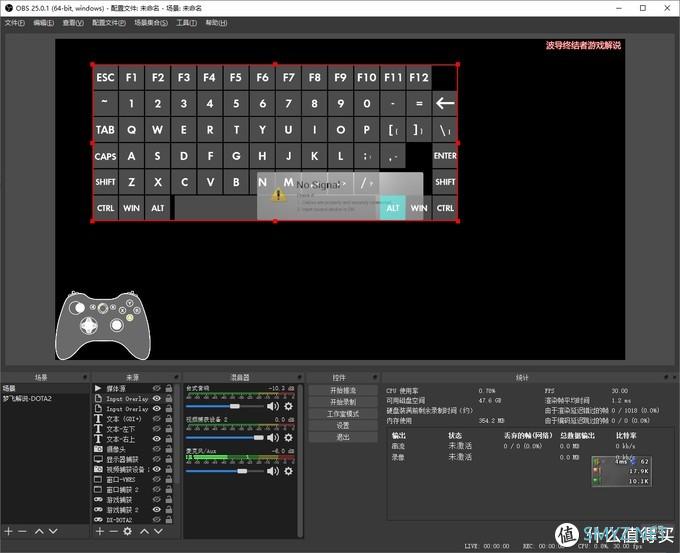Screen dimensions: 680x553
Task: Open the 场景集合(S) menu
Action: (150, 23)
